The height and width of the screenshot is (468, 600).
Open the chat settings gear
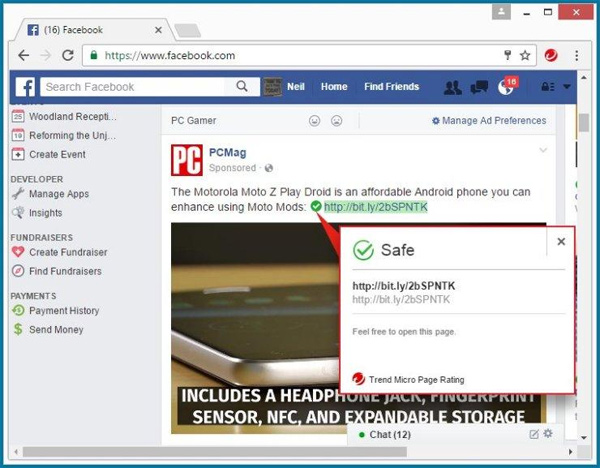pos(548,434)
